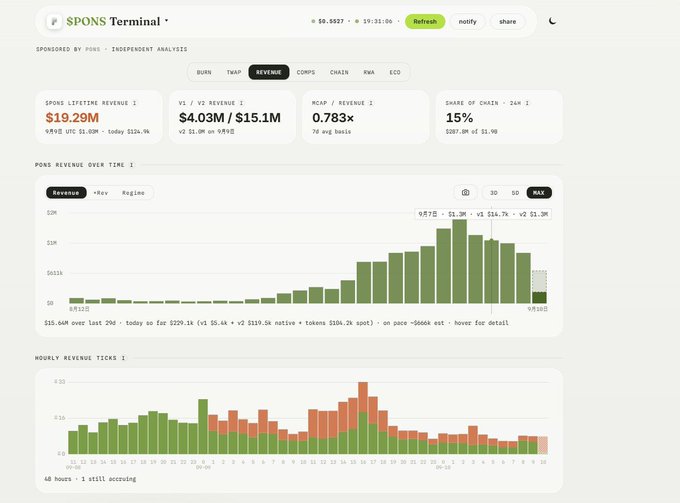Image resolution: width=680 pixels, height=503 pixels.
Task: Click the 15% share of chain value
Action: click(459, 118)
